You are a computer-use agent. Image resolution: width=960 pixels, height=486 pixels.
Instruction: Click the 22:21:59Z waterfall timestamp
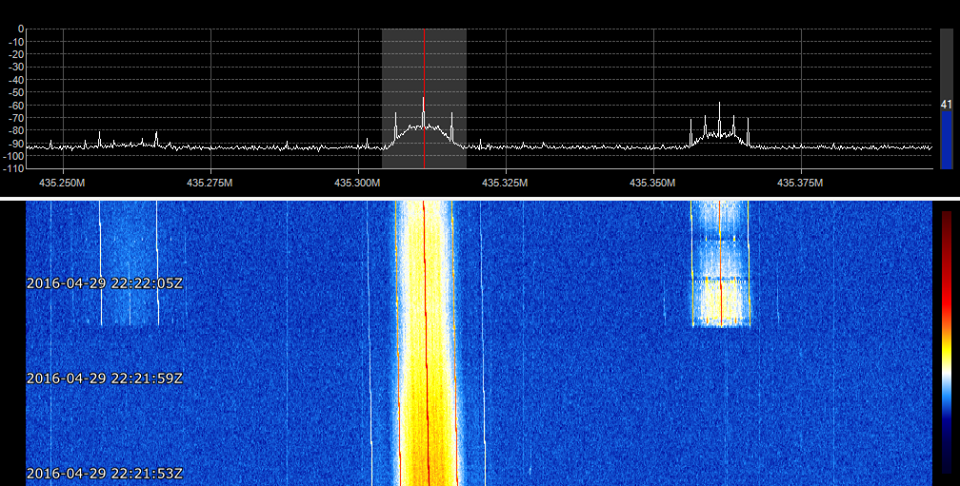coord(105,378)
